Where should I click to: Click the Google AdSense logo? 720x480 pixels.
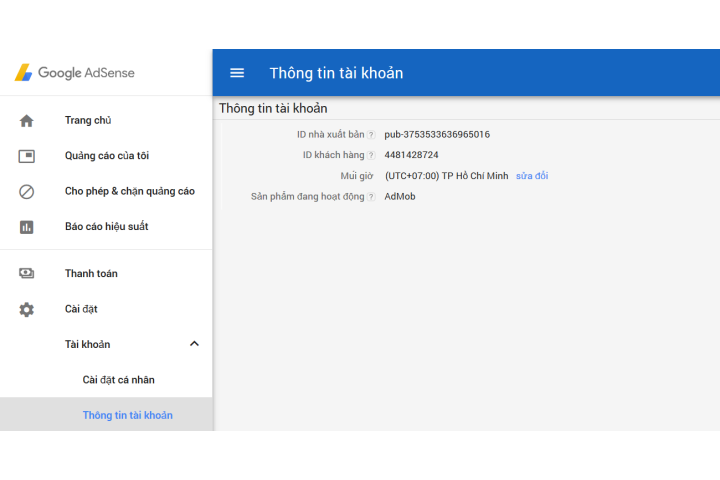pos(74,73)
